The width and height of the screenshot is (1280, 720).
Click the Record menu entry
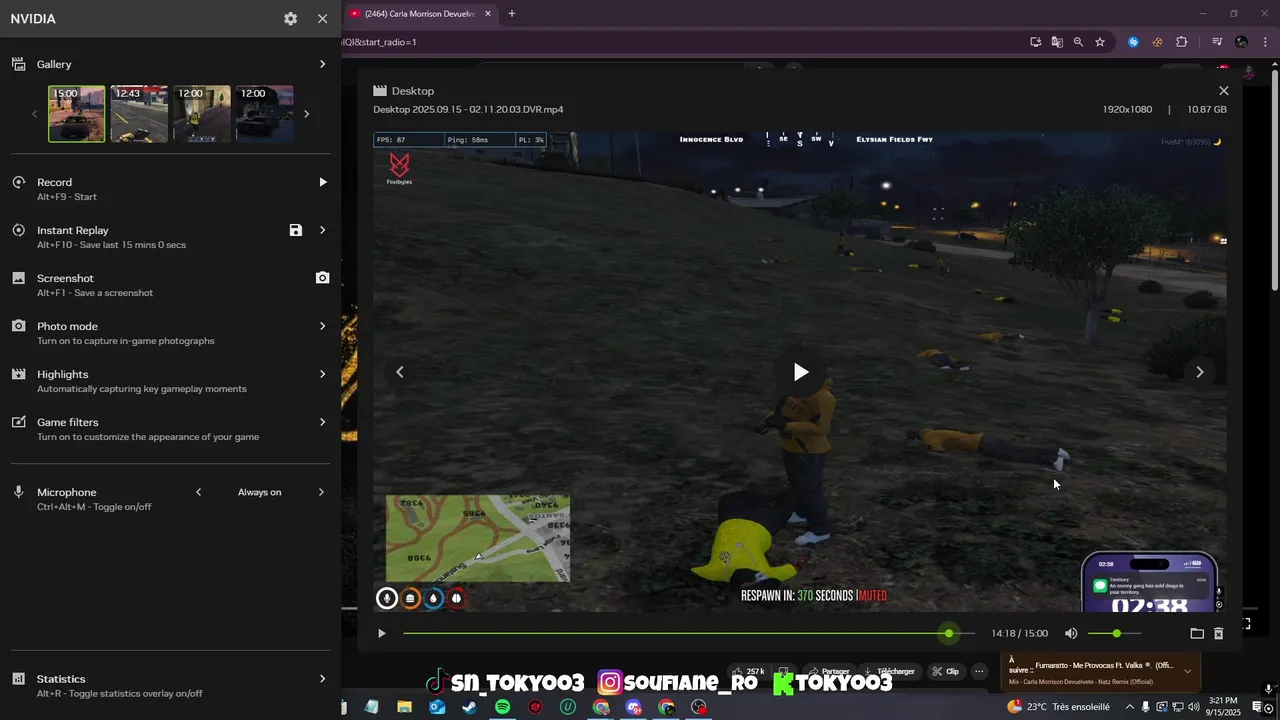tap(170, 189)
